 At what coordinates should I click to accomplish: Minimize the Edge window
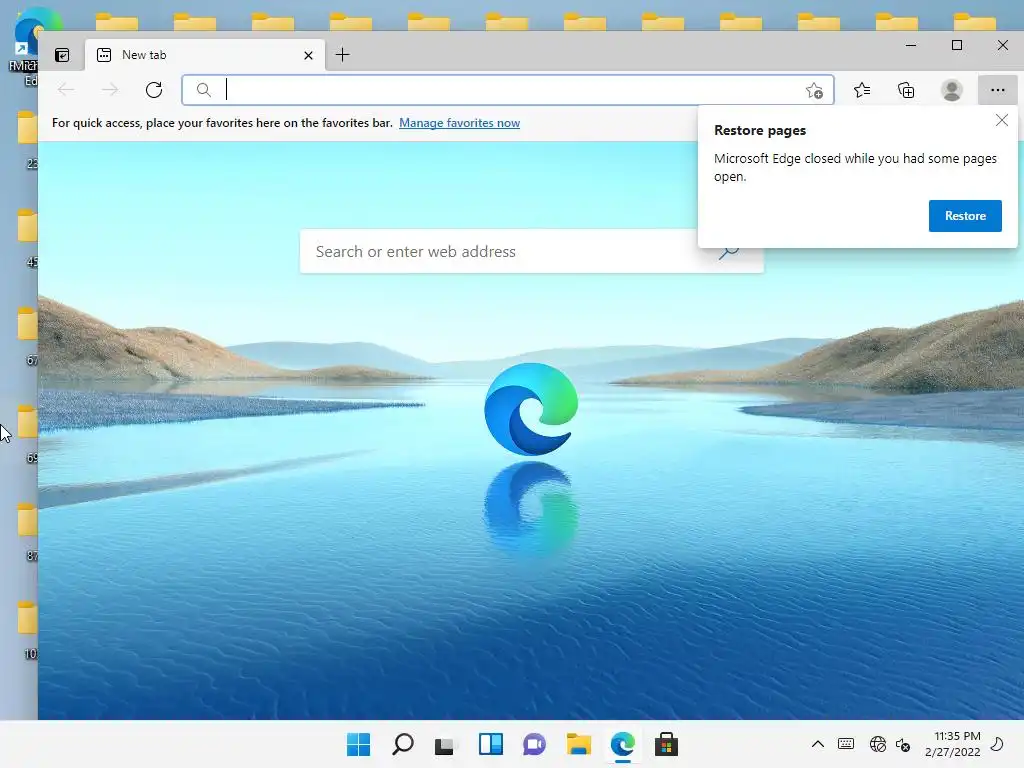(x=911, y=45)
